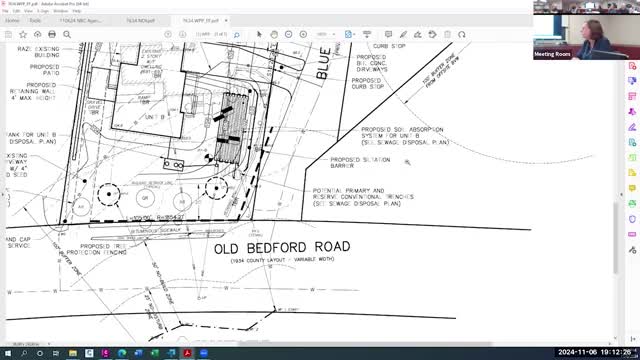This screenshot has width=640, height=360.
Task: Switch to the 7634 NOI.pdf tab
Action: [140, 20]
